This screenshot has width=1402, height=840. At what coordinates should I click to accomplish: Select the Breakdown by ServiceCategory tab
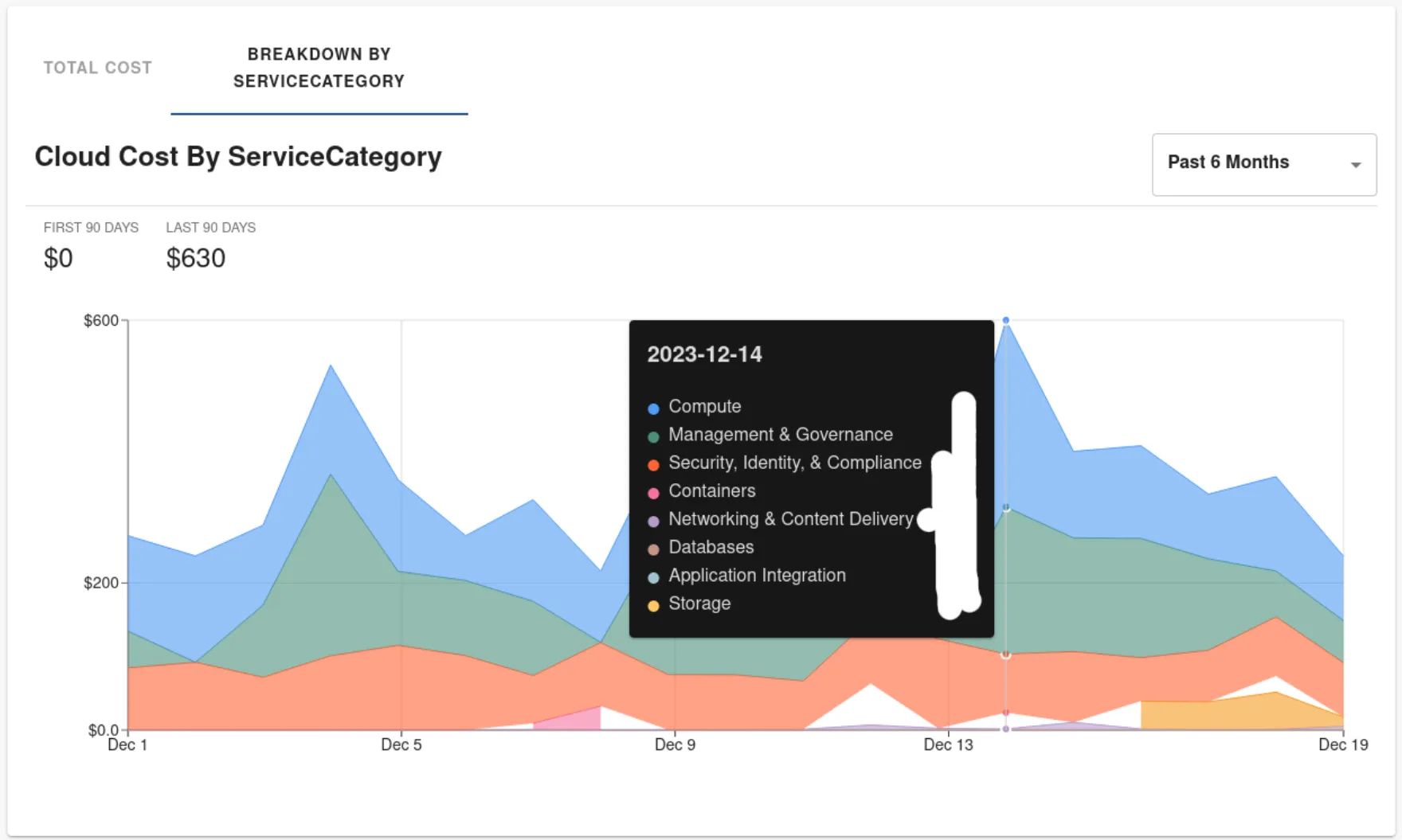(x=319, y=68)
